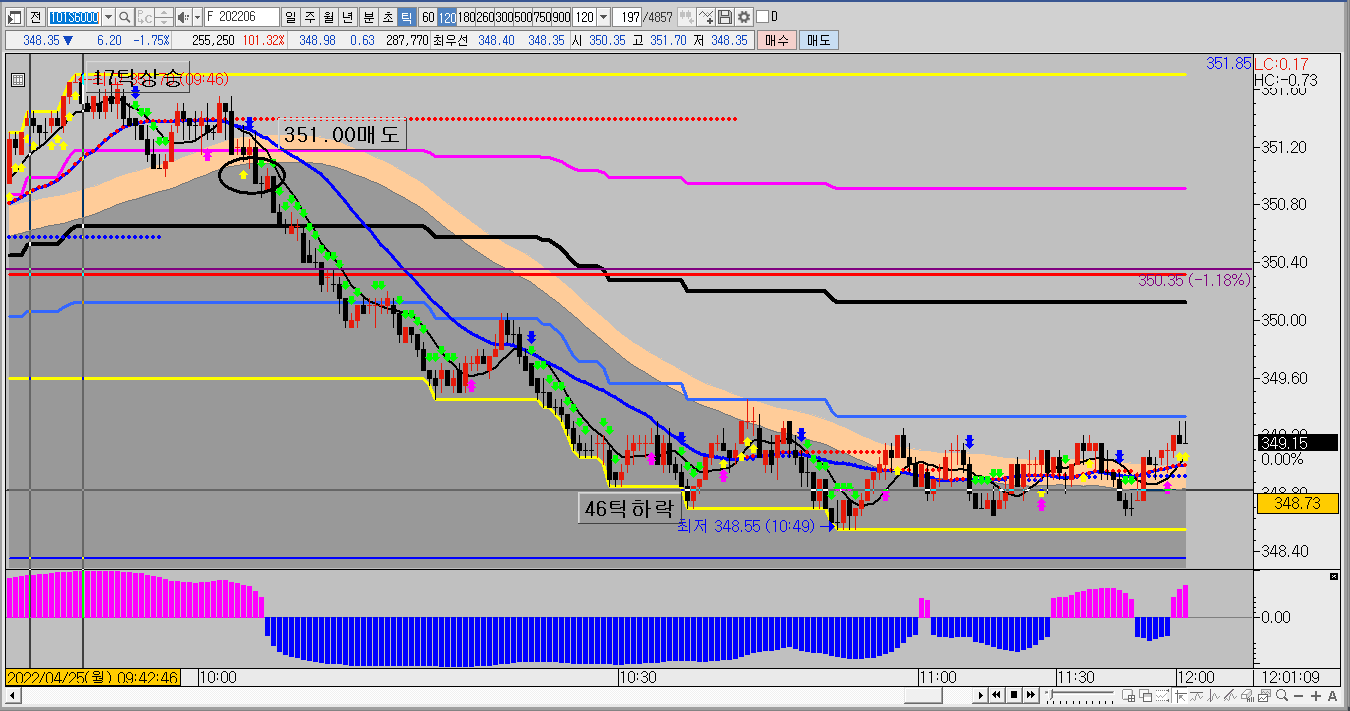Screen dimensions: 1350x711
Task: Click the play replay button
Action: 980,695
